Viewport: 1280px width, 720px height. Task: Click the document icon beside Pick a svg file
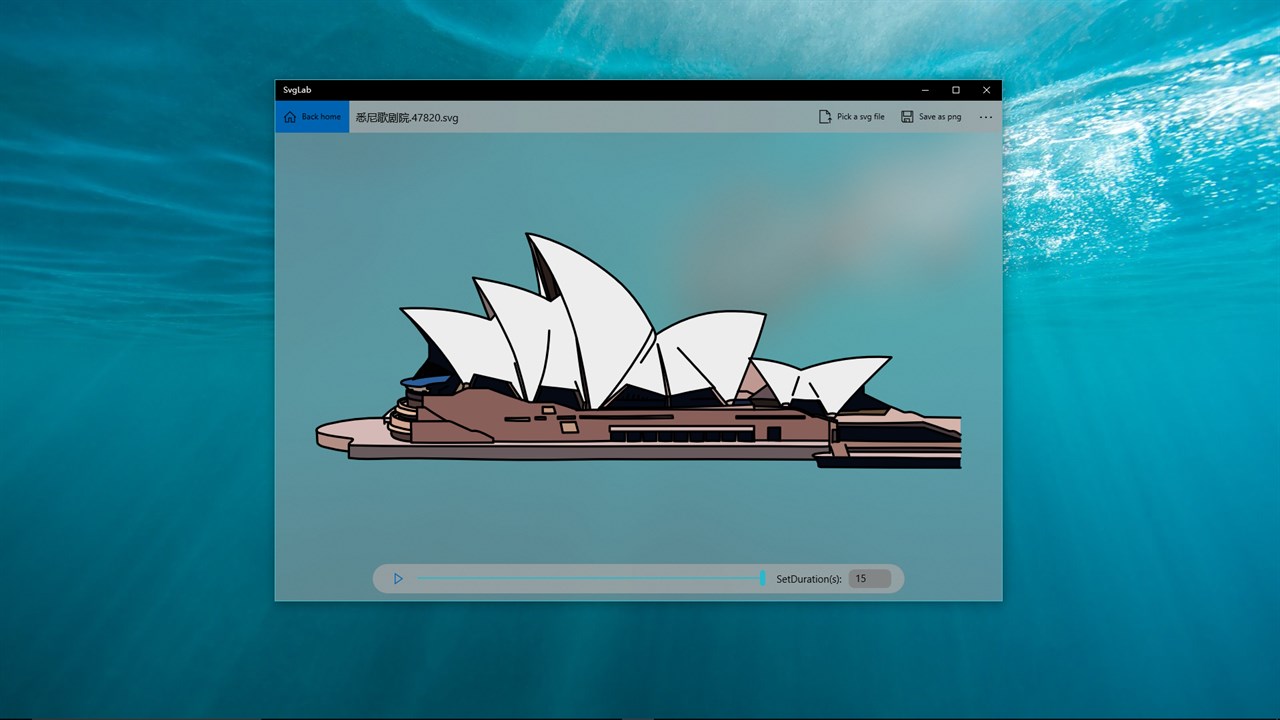pyautogui.click(x=825, y=117)
